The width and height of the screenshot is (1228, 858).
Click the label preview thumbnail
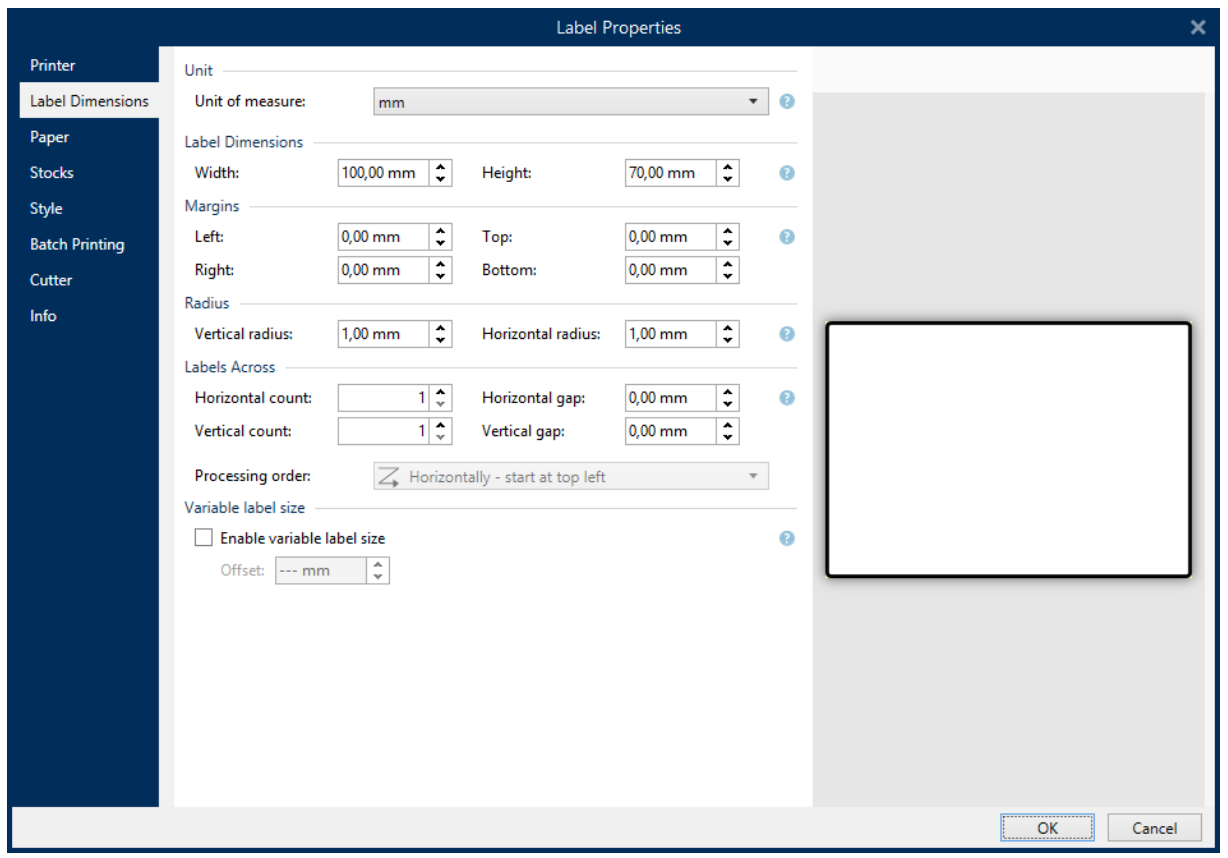point(1008,450)
